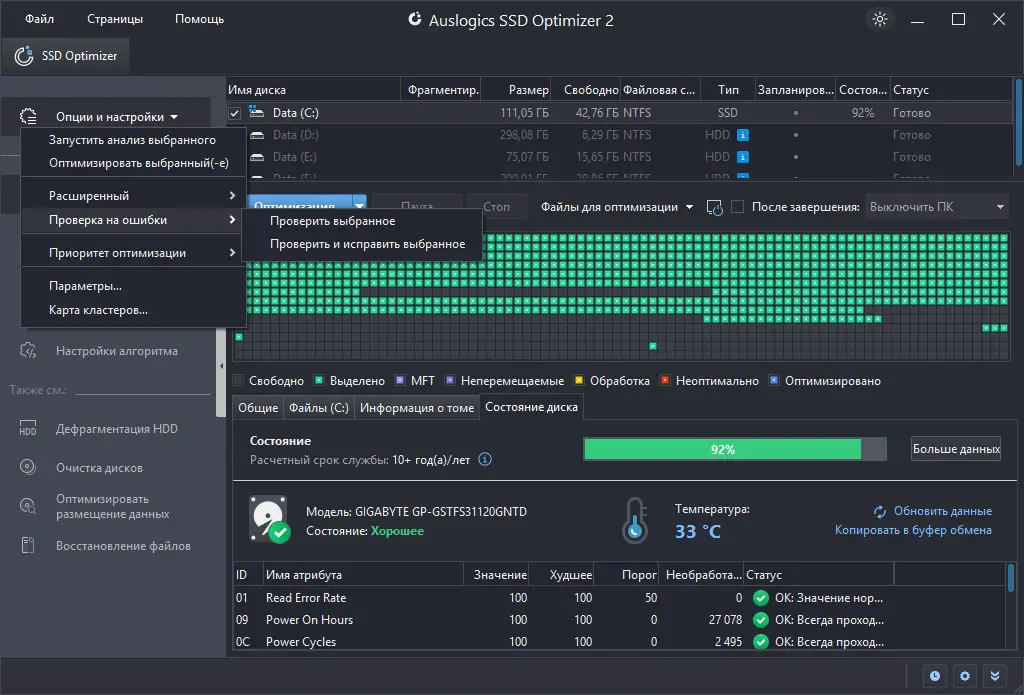Select 'Проверить и исправить выбранное' menu item
1024x695 pixels.
pyautogui.click(x=367, y=244)
